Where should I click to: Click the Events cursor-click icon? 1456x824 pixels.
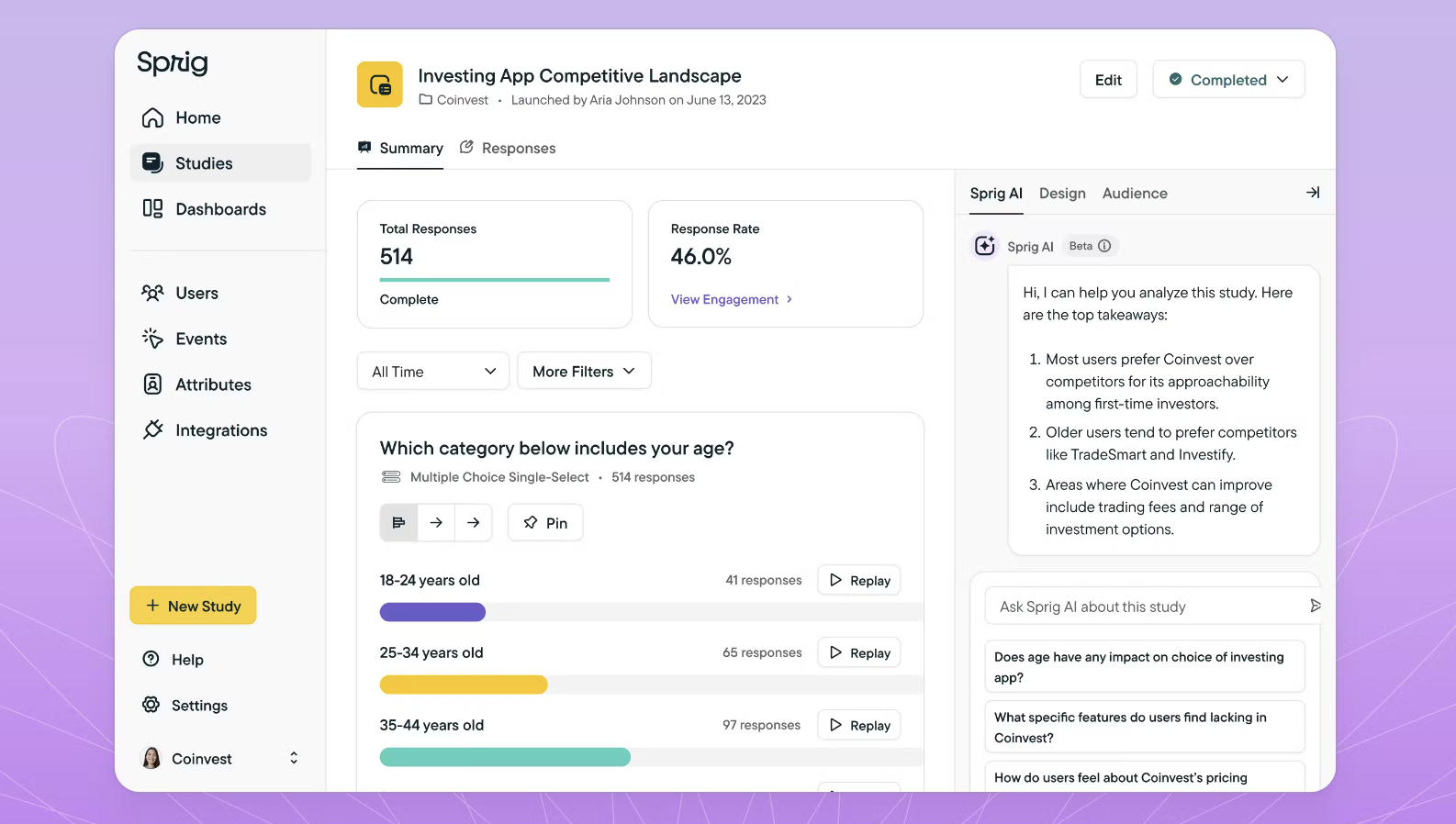(152, 339)
